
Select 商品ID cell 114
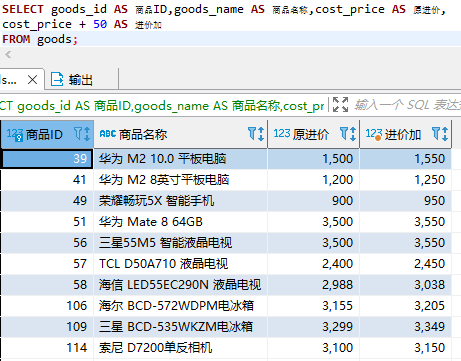click(47, 348)
